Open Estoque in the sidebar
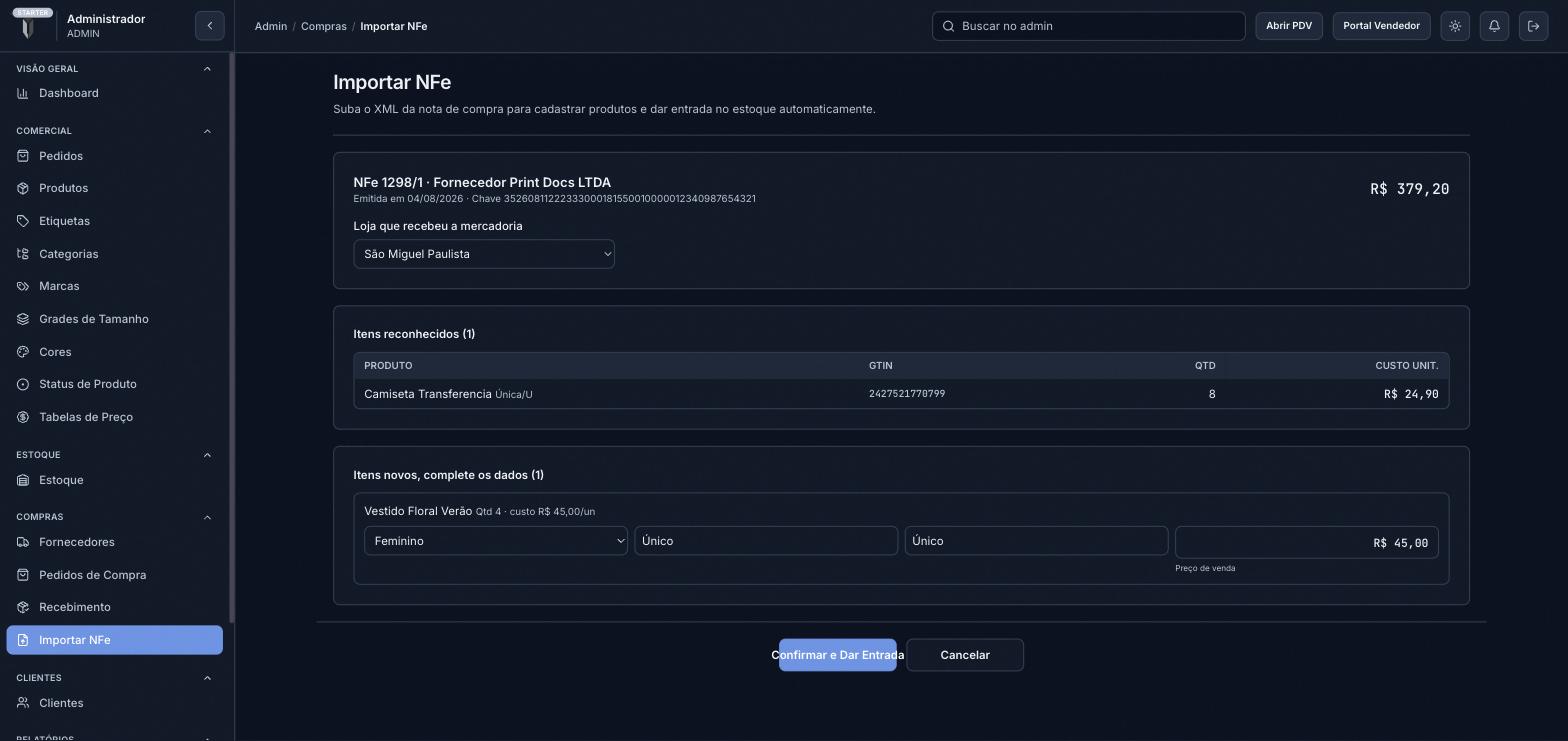The height and width of the screenshot is (741, 1568). click(115, 480)
